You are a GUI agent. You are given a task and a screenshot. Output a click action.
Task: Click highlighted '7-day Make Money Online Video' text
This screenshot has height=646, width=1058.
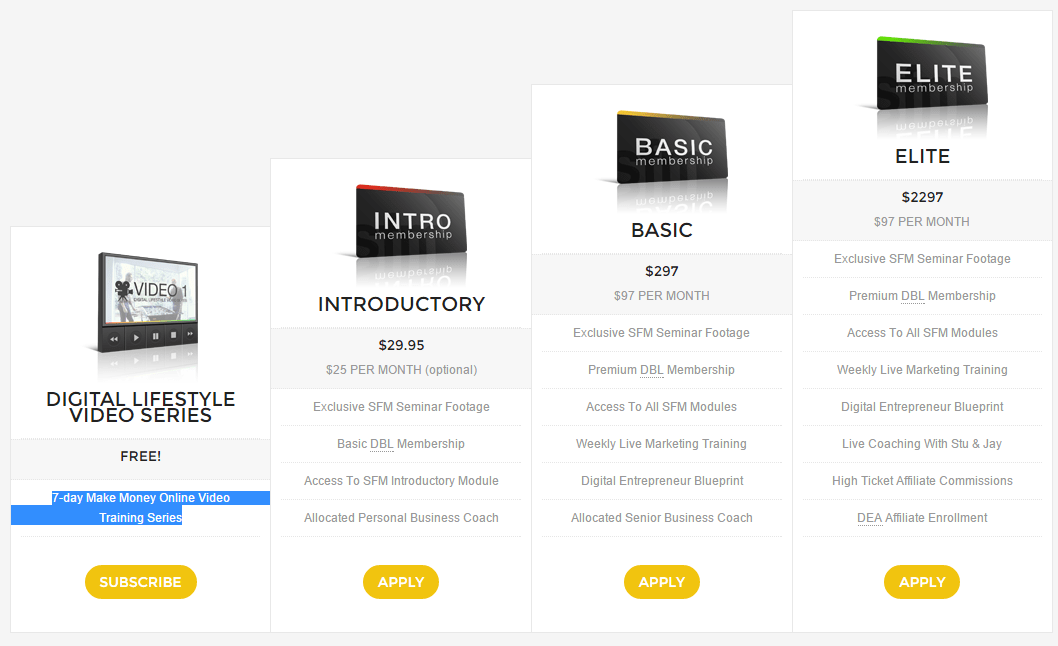pos(141,497)
